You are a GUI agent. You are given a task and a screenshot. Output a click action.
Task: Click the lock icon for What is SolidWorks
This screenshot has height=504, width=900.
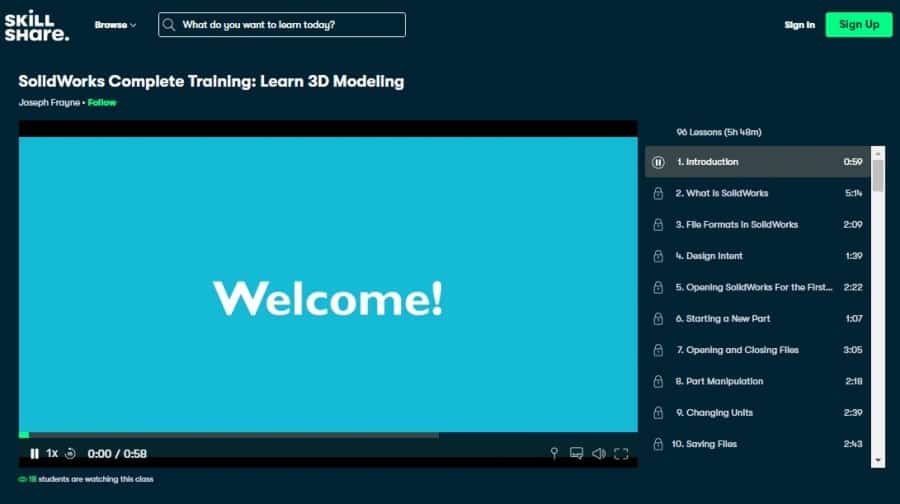pos(658,193)
